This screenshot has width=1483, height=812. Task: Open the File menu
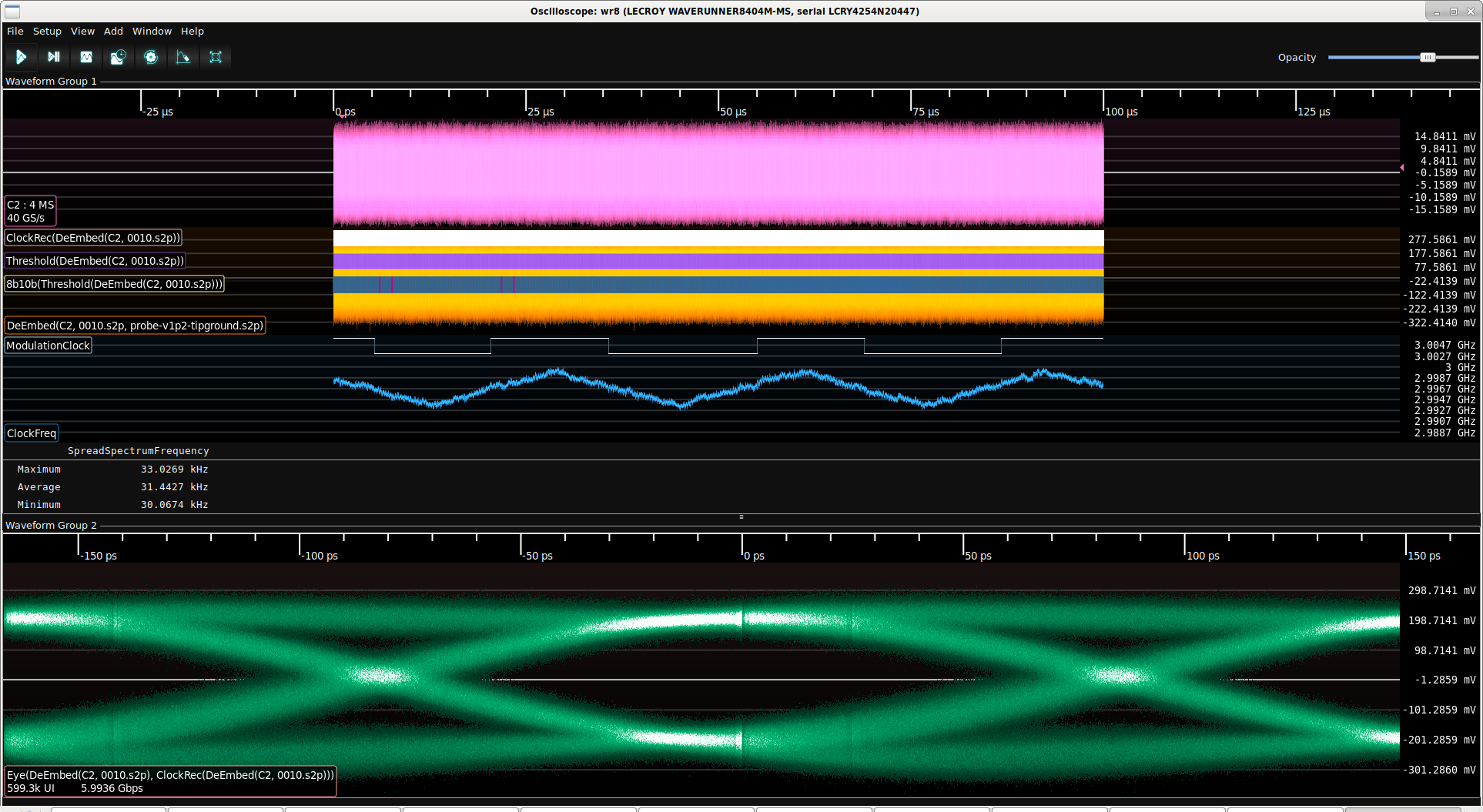(15, 32)
